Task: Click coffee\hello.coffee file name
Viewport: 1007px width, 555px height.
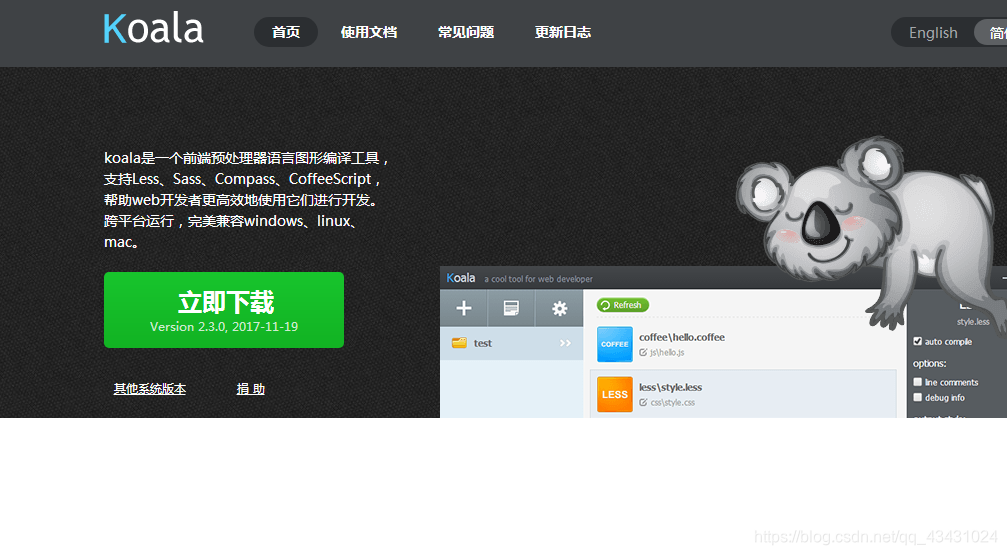Action: pyautogui.click(x=681, y=337)
